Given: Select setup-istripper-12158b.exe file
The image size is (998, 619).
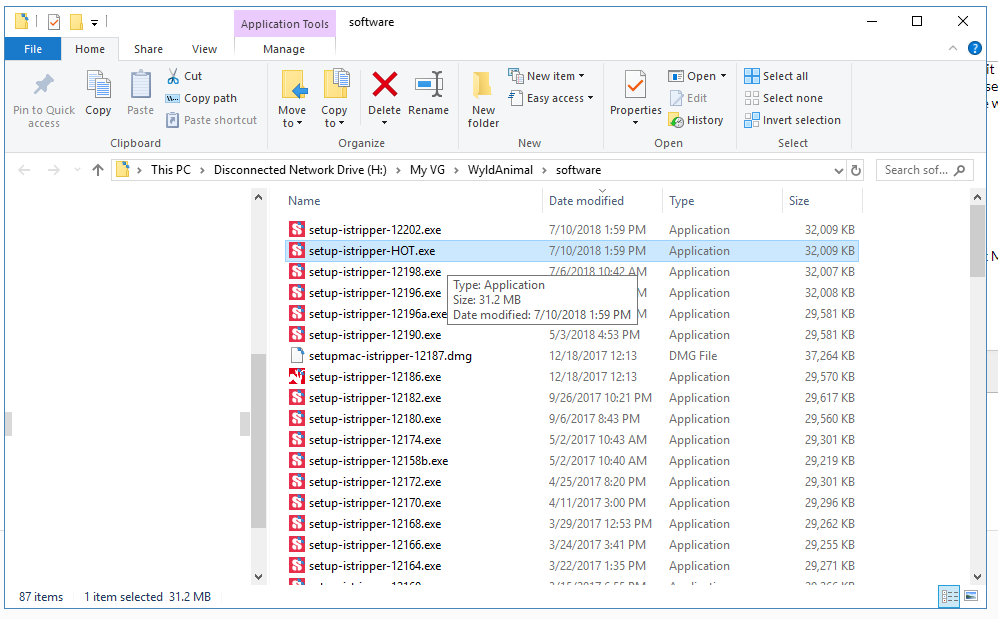Looking at the screenshot, I should [x=572, y=461].
